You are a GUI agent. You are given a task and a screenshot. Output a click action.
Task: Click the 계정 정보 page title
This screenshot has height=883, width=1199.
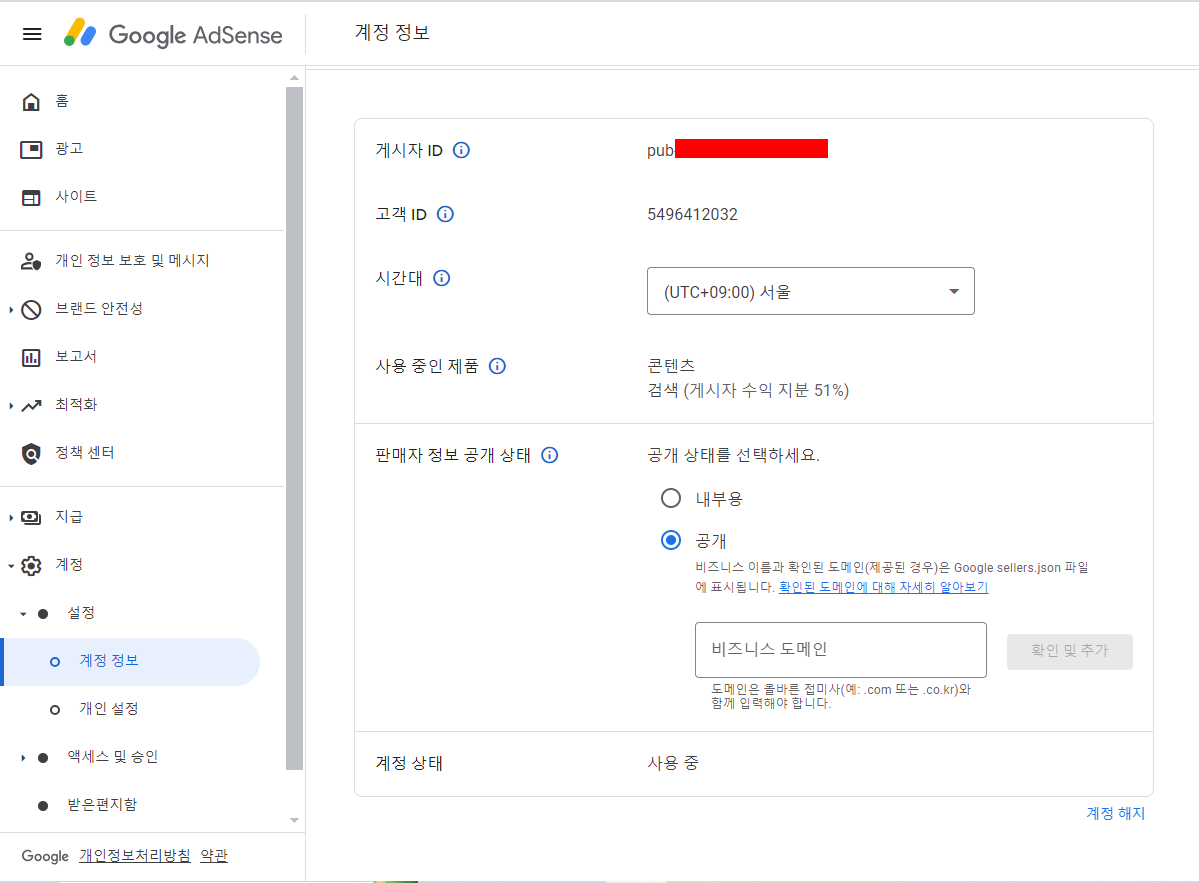point(392,32)
